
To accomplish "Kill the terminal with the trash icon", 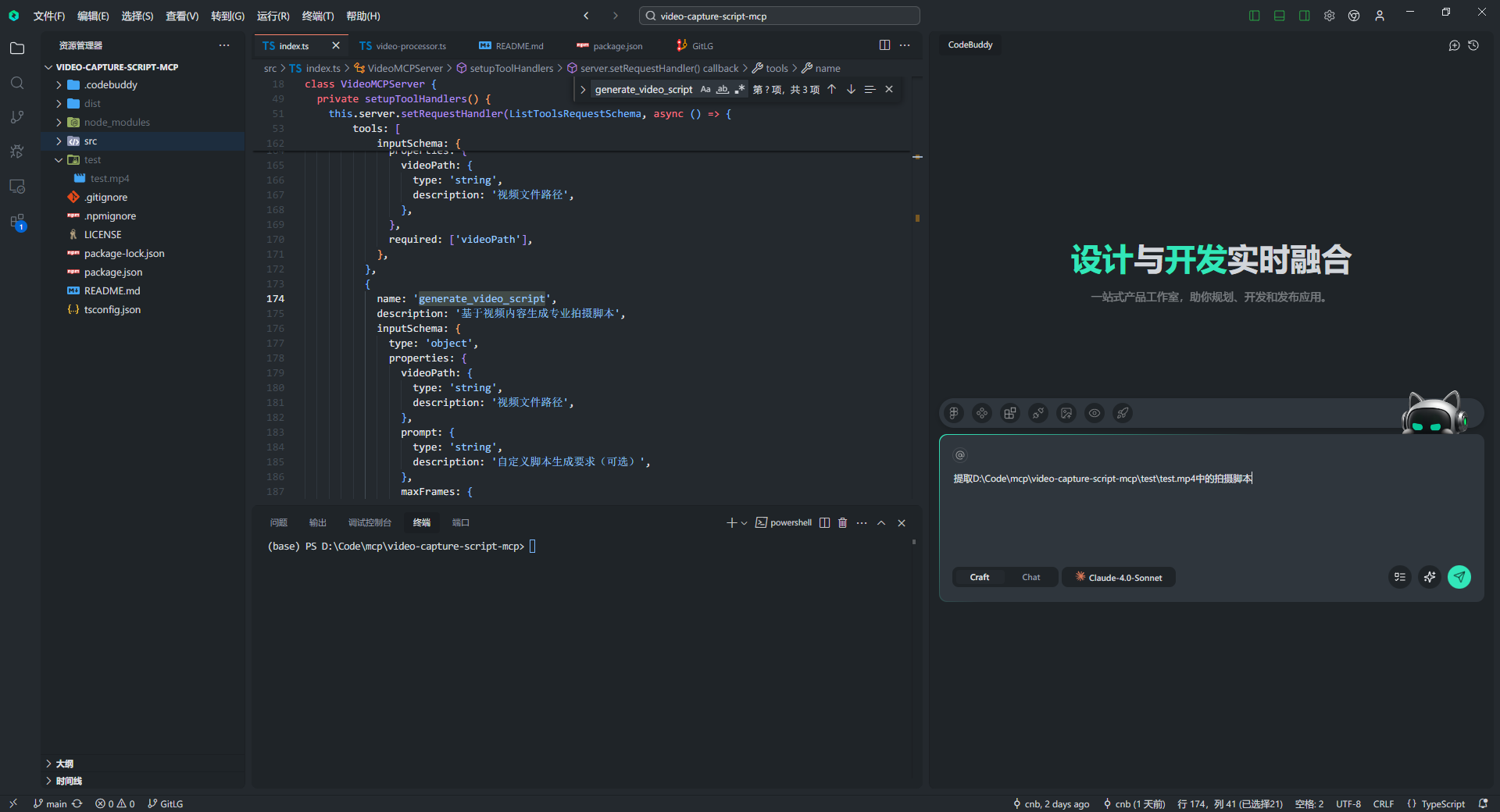I will [x=842, y=523].
